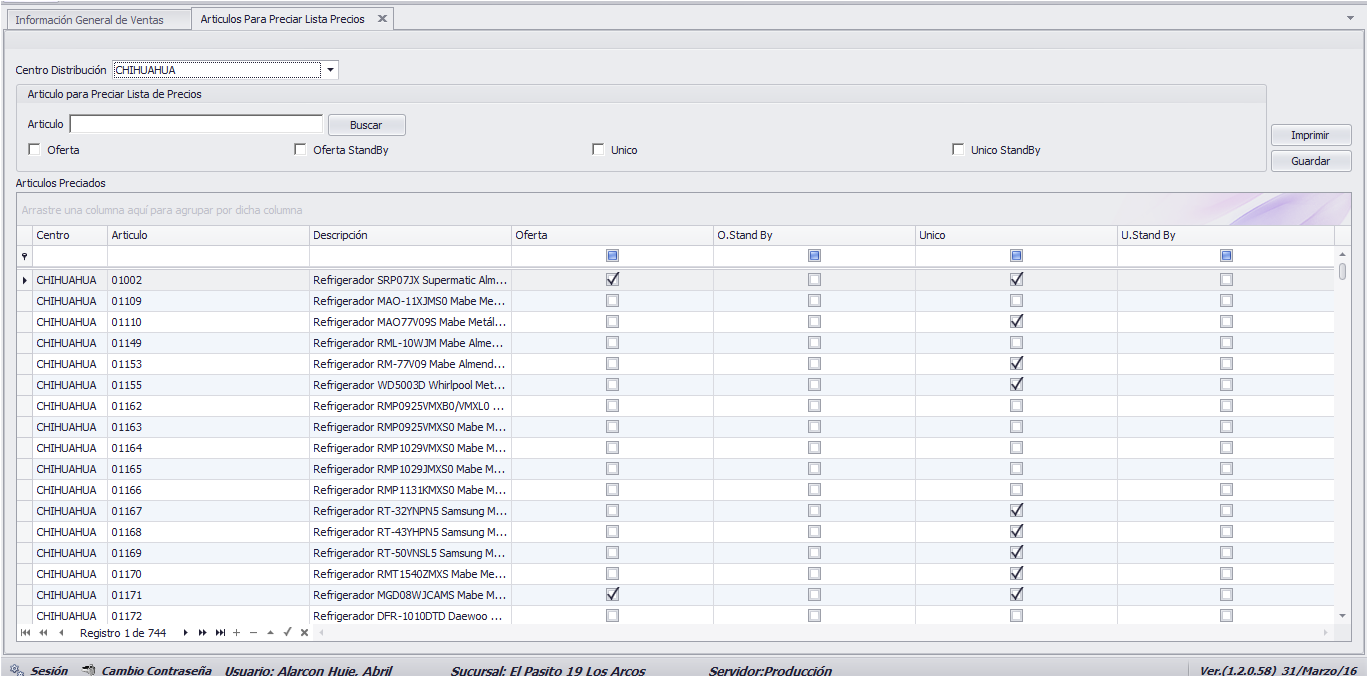
Task: Close the Articulos Para Preciar Lista Precios tab
Action: click(382, 19)
